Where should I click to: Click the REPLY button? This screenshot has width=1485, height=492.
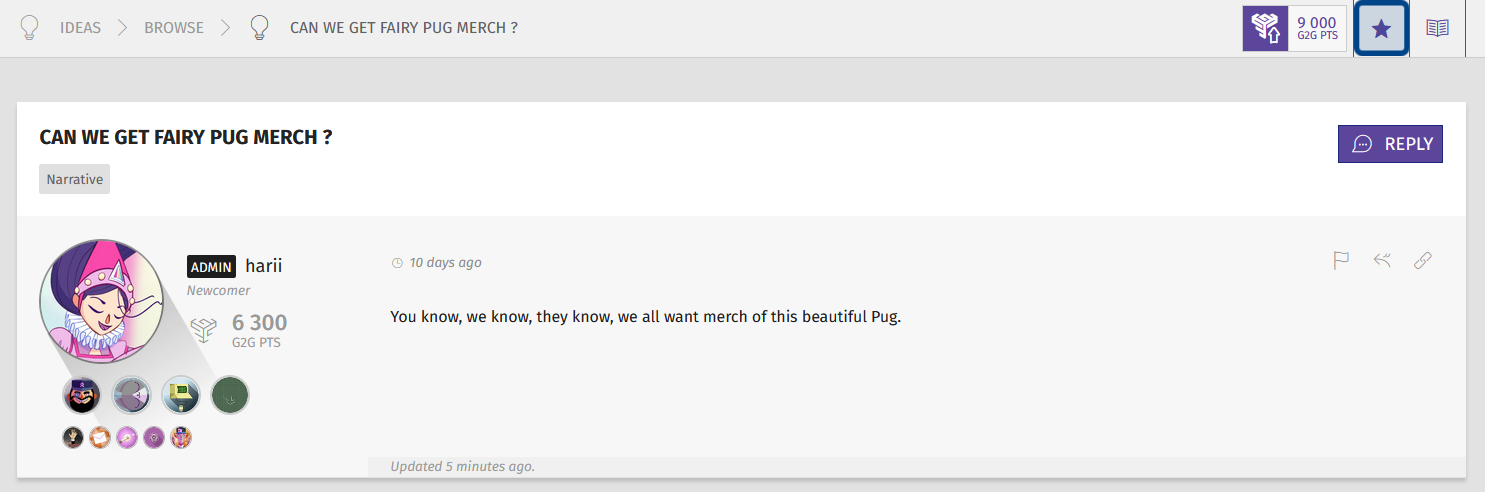pos(1390,144)
